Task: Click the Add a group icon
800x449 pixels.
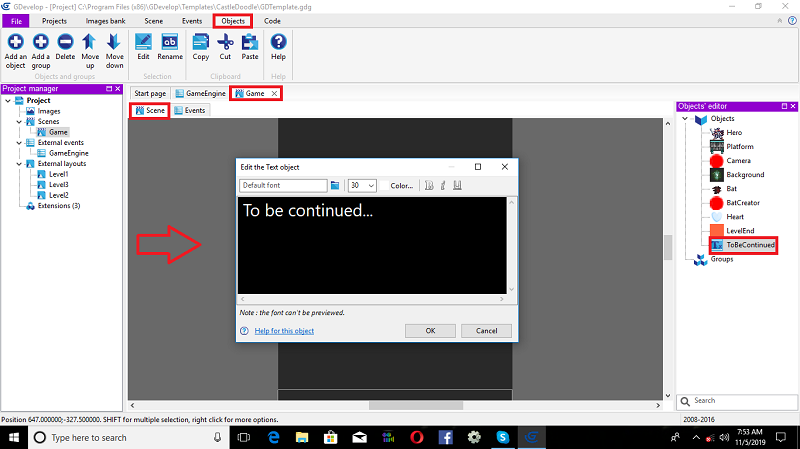Action: coord(41,42)
